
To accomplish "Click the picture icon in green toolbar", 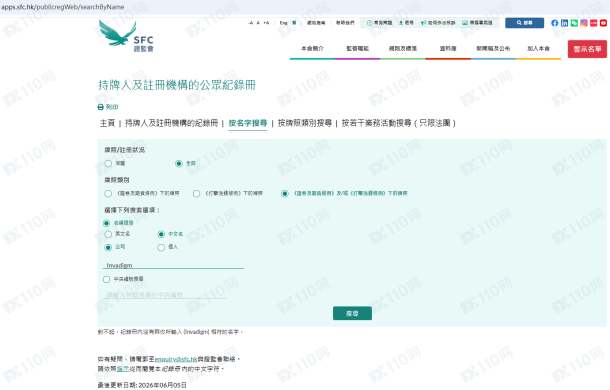I will (x=465, y=23).
